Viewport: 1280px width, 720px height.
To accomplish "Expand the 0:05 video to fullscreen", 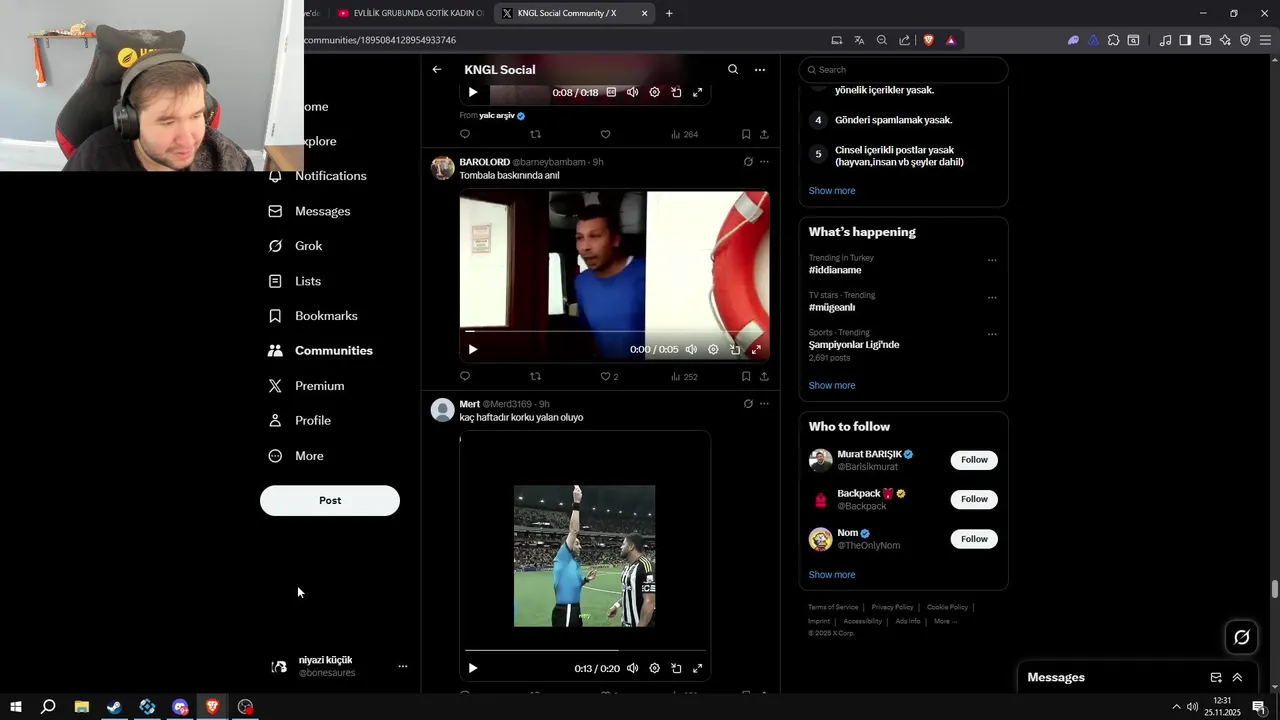I will (x=756, y=349).
